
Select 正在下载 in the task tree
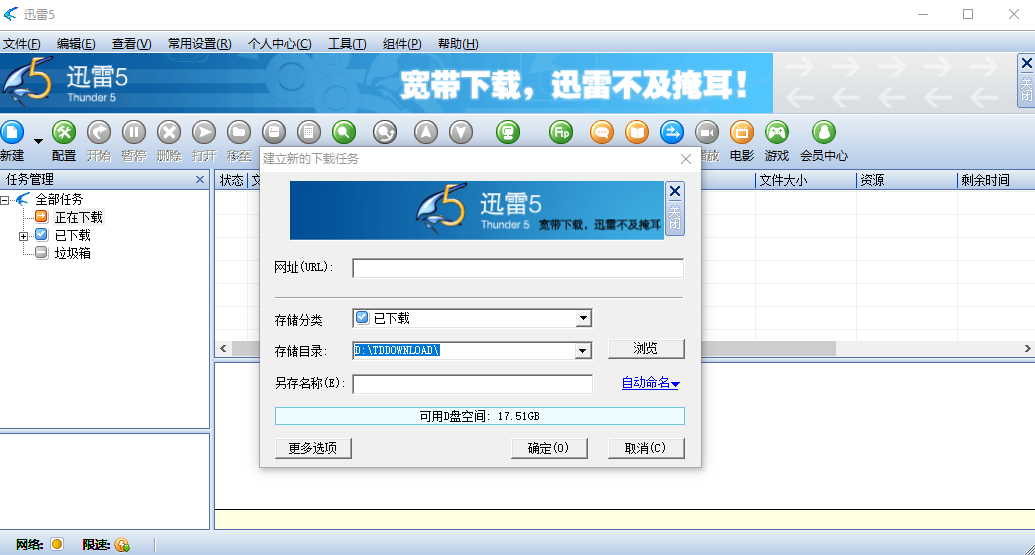click(x=79, y=217)
